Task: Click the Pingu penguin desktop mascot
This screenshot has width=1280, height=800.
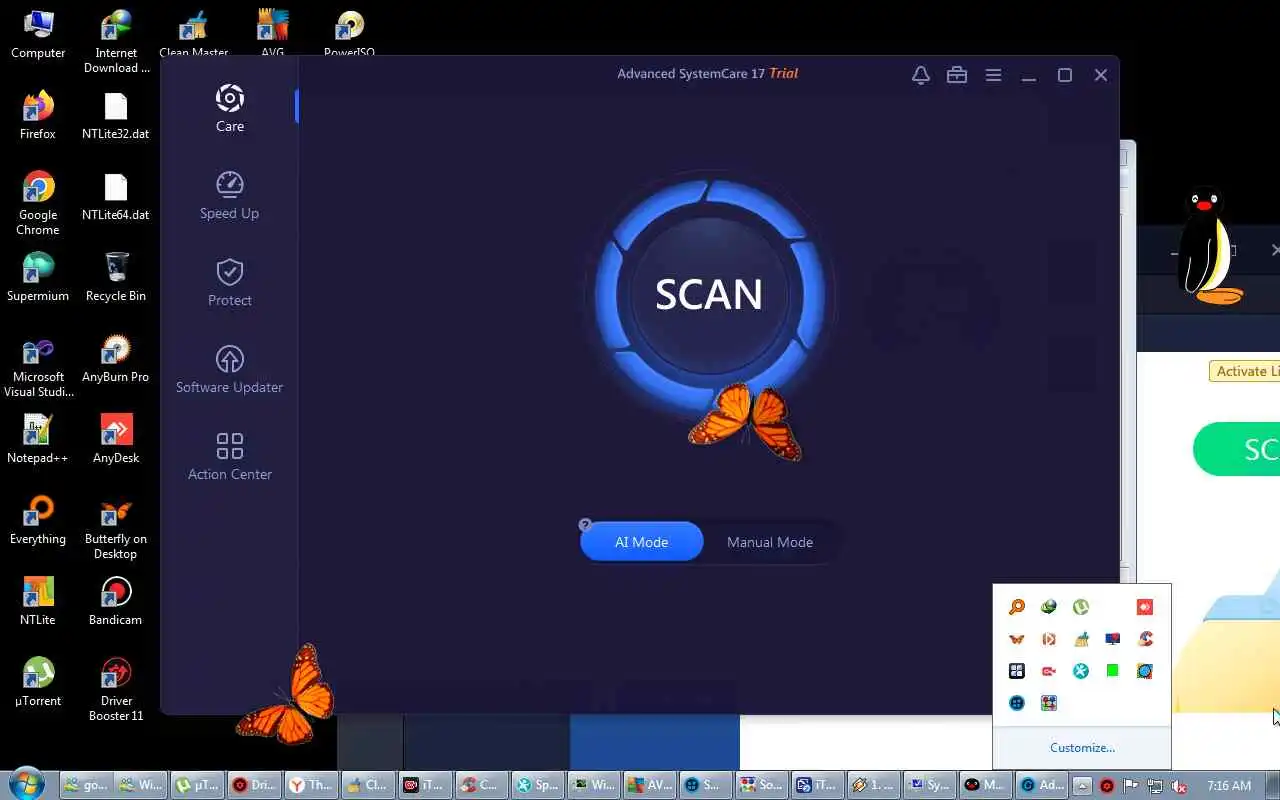Action: pyautogui.click(x=1208, y=246)
